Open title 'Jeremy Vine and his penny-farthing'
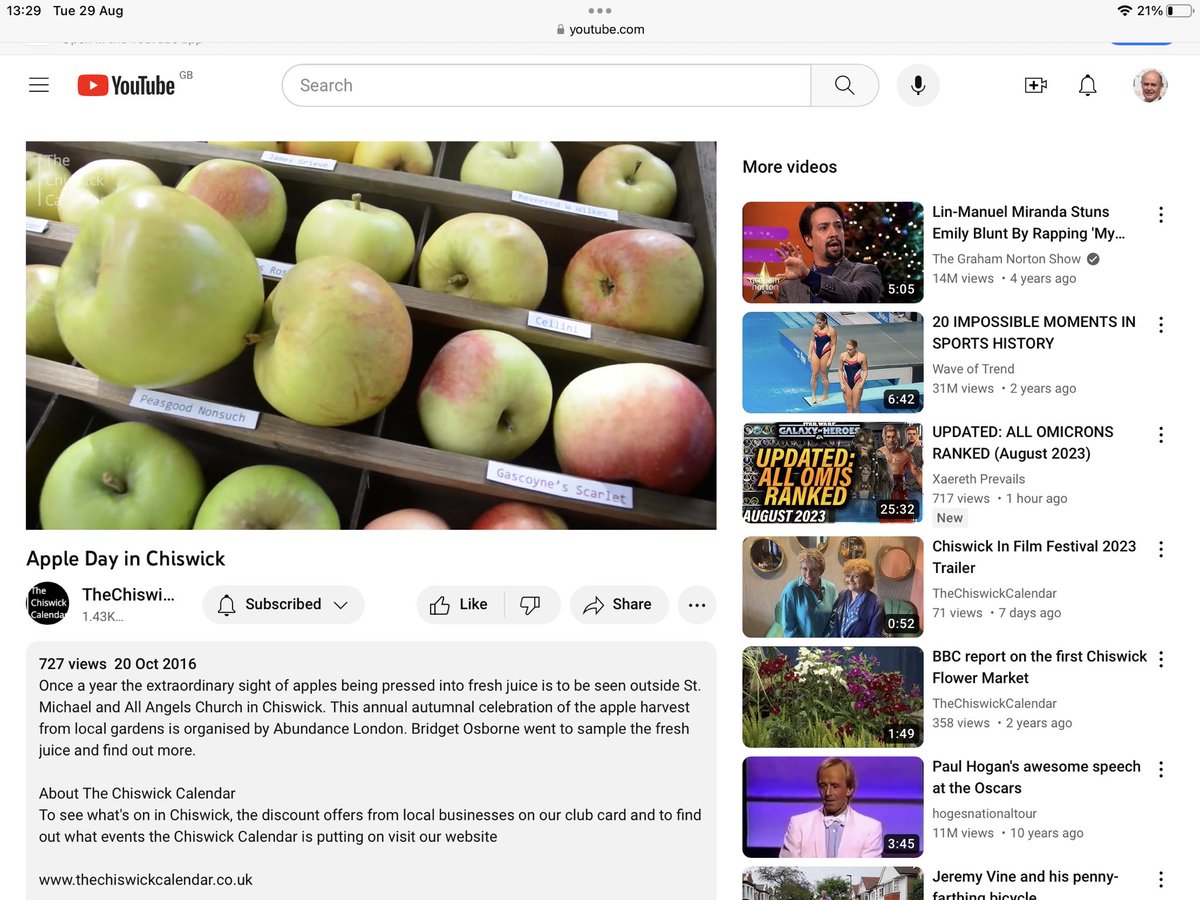The width and height of the screenshot is (1200, 900). point(1025,886)
